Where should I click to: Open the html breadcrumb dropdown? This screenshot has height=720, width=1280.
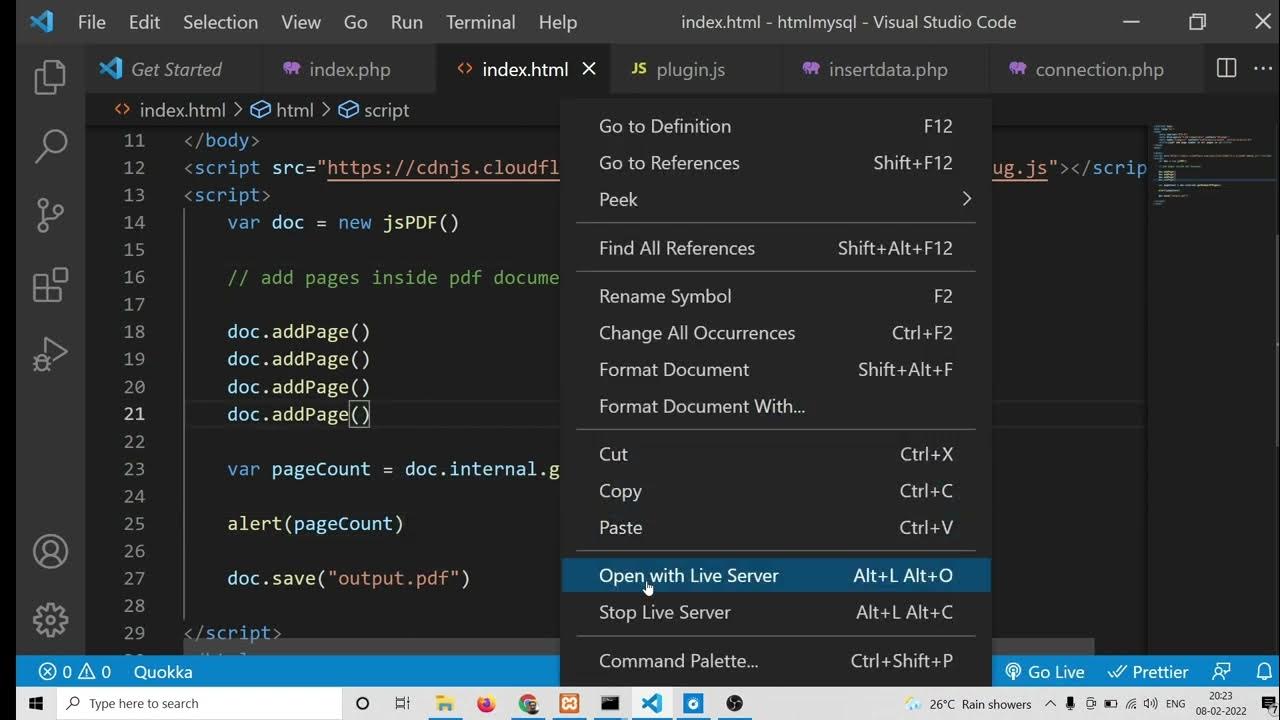click(282, 110)
